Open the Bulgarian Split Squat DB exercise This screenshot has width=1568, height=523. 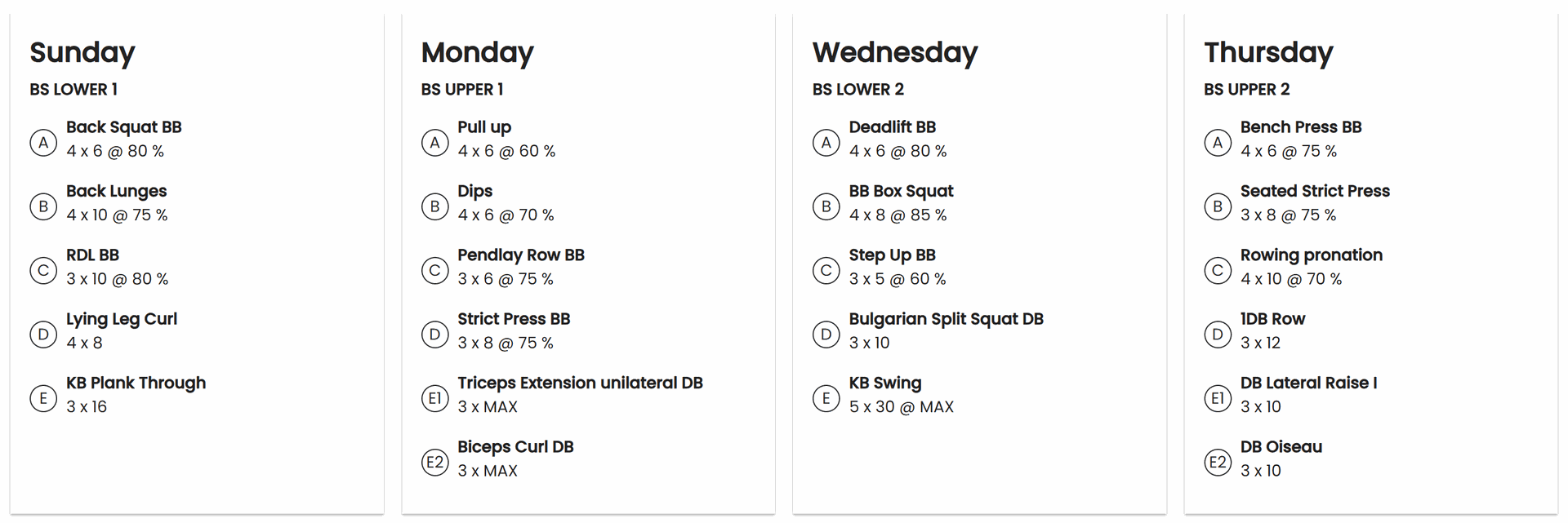tap(946, 319)
